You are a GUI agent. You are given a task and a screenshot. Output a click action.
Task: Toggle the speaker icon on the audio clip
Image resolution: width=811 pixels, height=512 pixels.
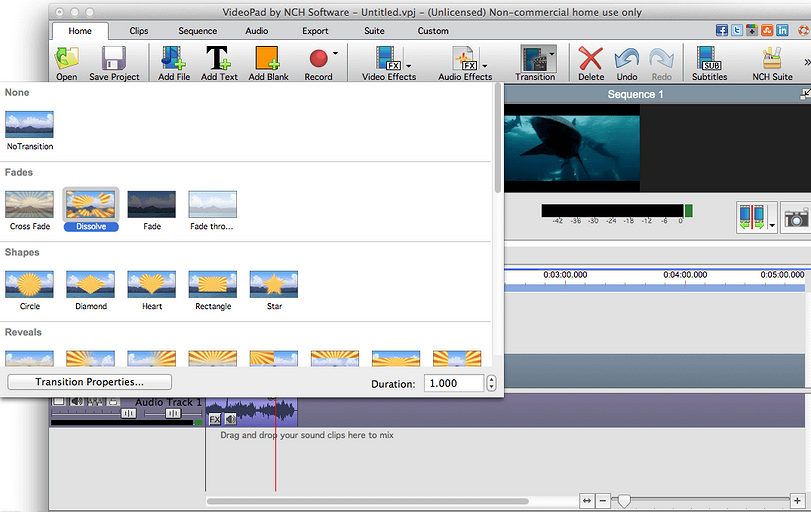(231, 419)
